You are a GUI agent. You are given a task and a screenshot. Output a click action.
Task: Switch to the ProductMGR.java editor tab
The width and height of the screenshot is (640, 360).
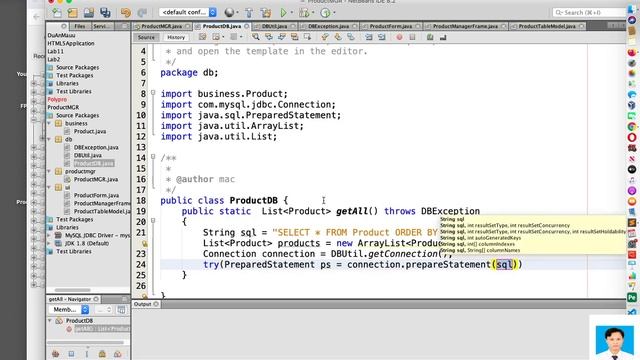pos(162,26)
